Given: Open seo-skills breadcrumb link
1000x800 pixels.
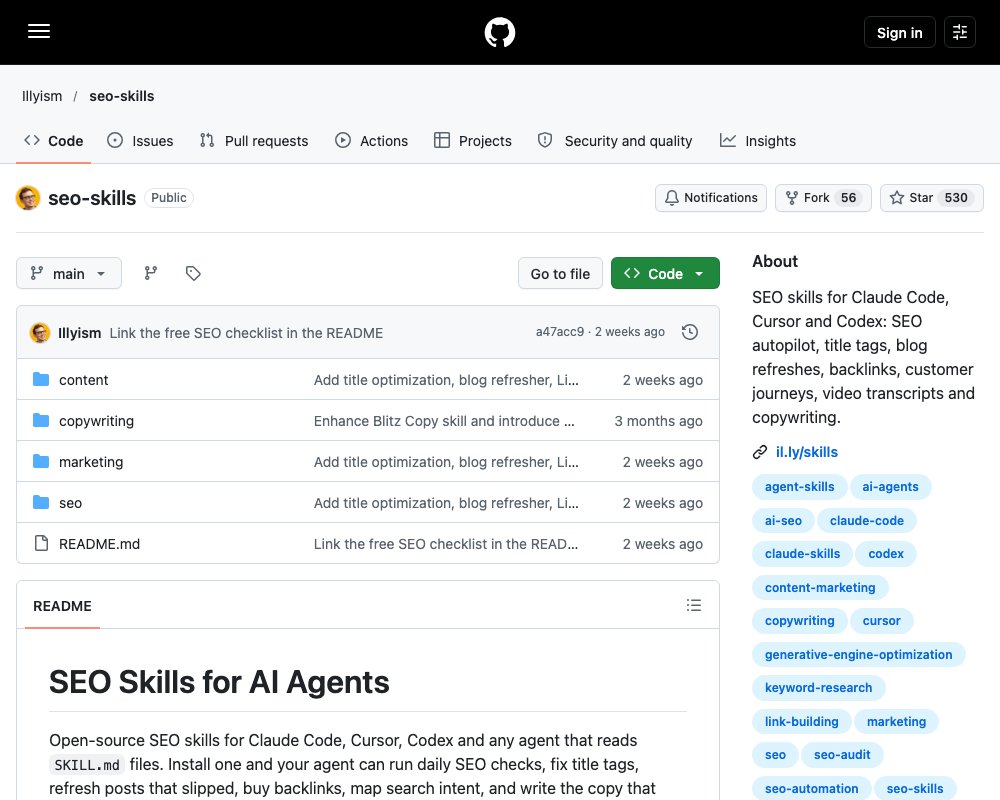Looking at the screenshot, I should pyautogui.click(x=122, y=96).
